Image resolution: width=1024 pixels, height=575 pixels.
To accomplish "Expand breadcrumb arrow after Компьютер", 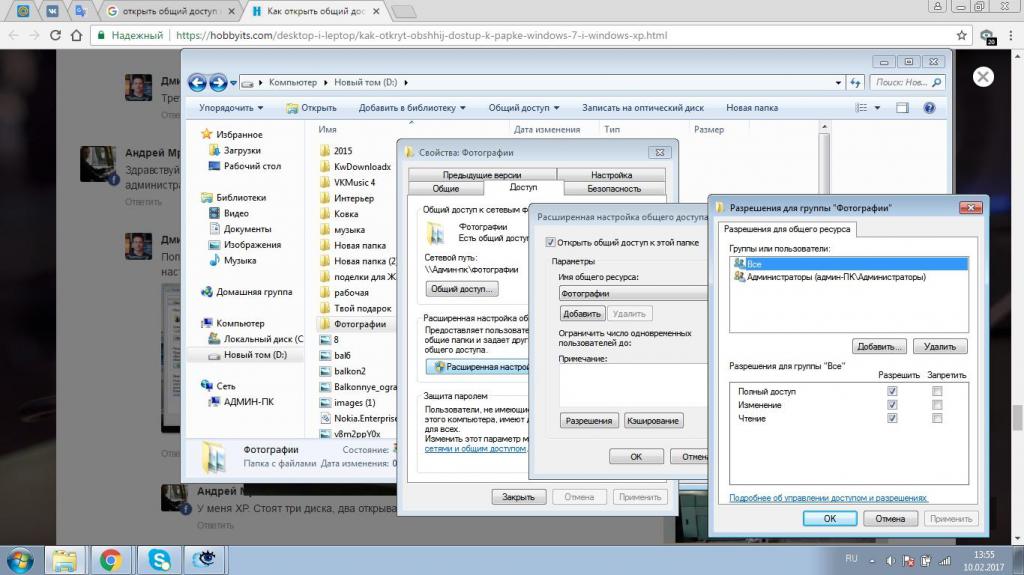I will [x=325, y=82].
